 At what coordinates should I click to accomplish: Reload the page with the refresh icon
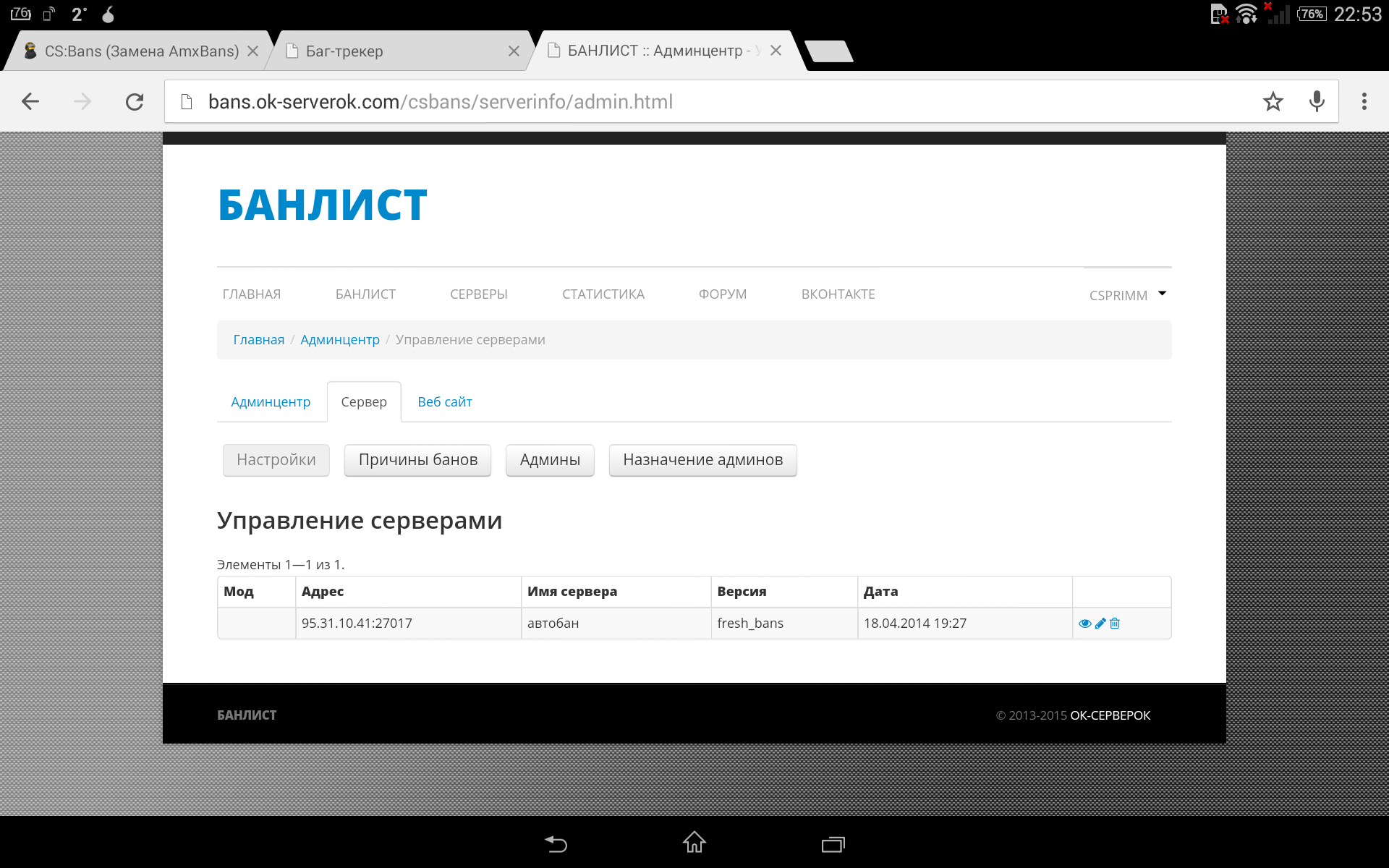135,101
